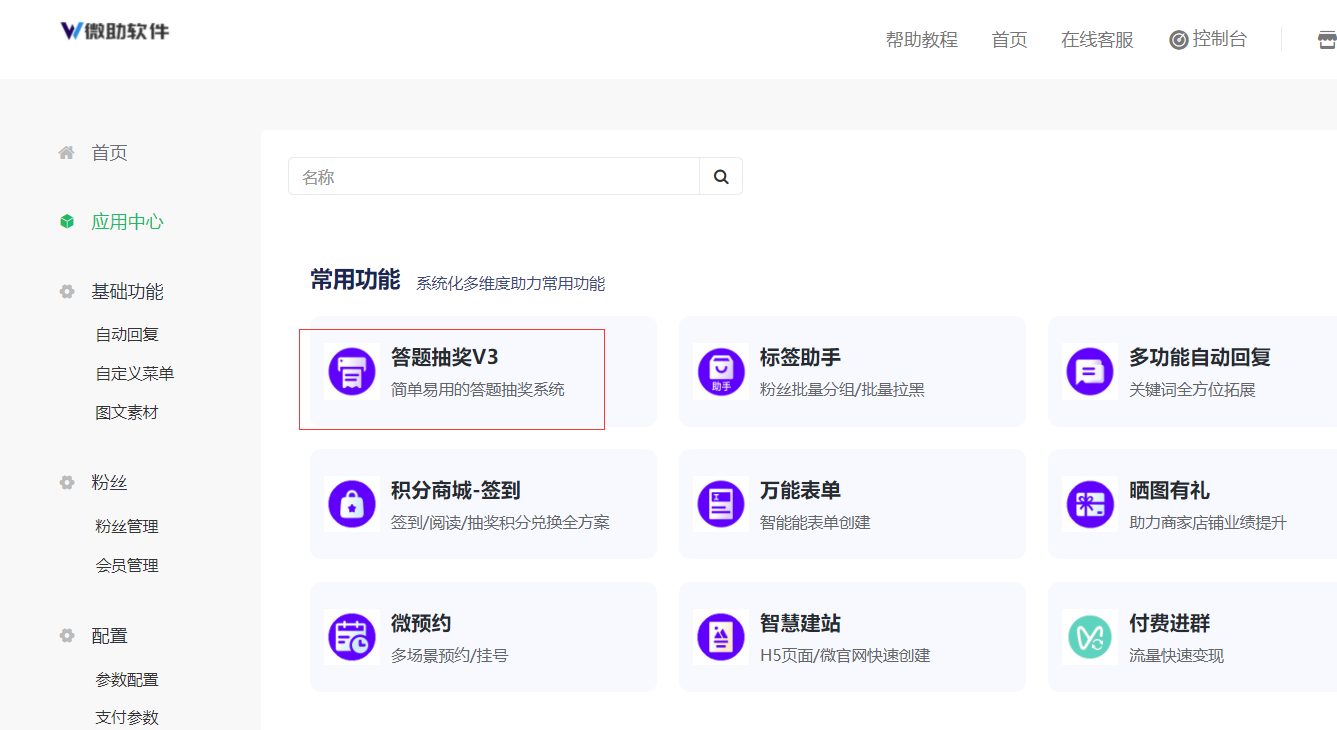
Task: Expand the 基础功能 sidebar section
Action: 127,292
